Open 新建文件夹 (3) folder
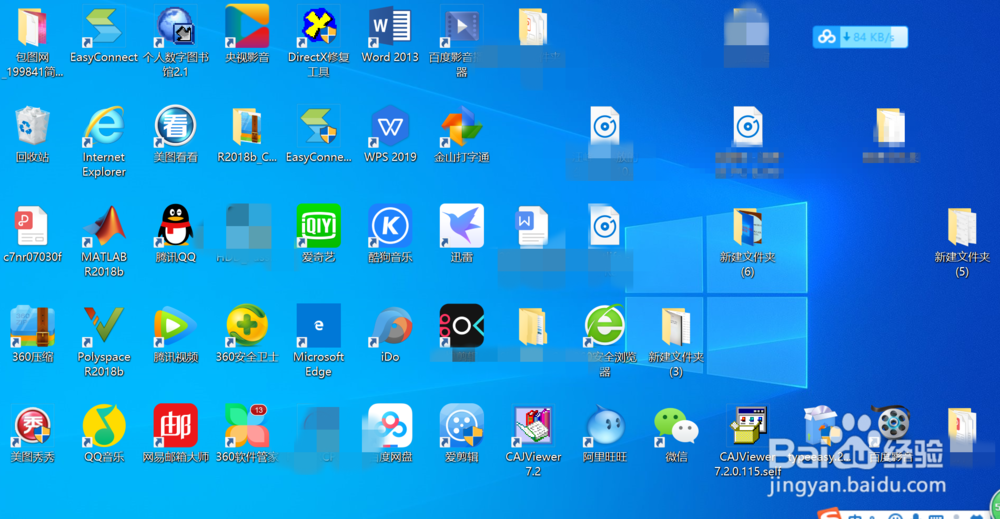The height and width of the screenshot is (519, 1000). click(x=676, y=326)
